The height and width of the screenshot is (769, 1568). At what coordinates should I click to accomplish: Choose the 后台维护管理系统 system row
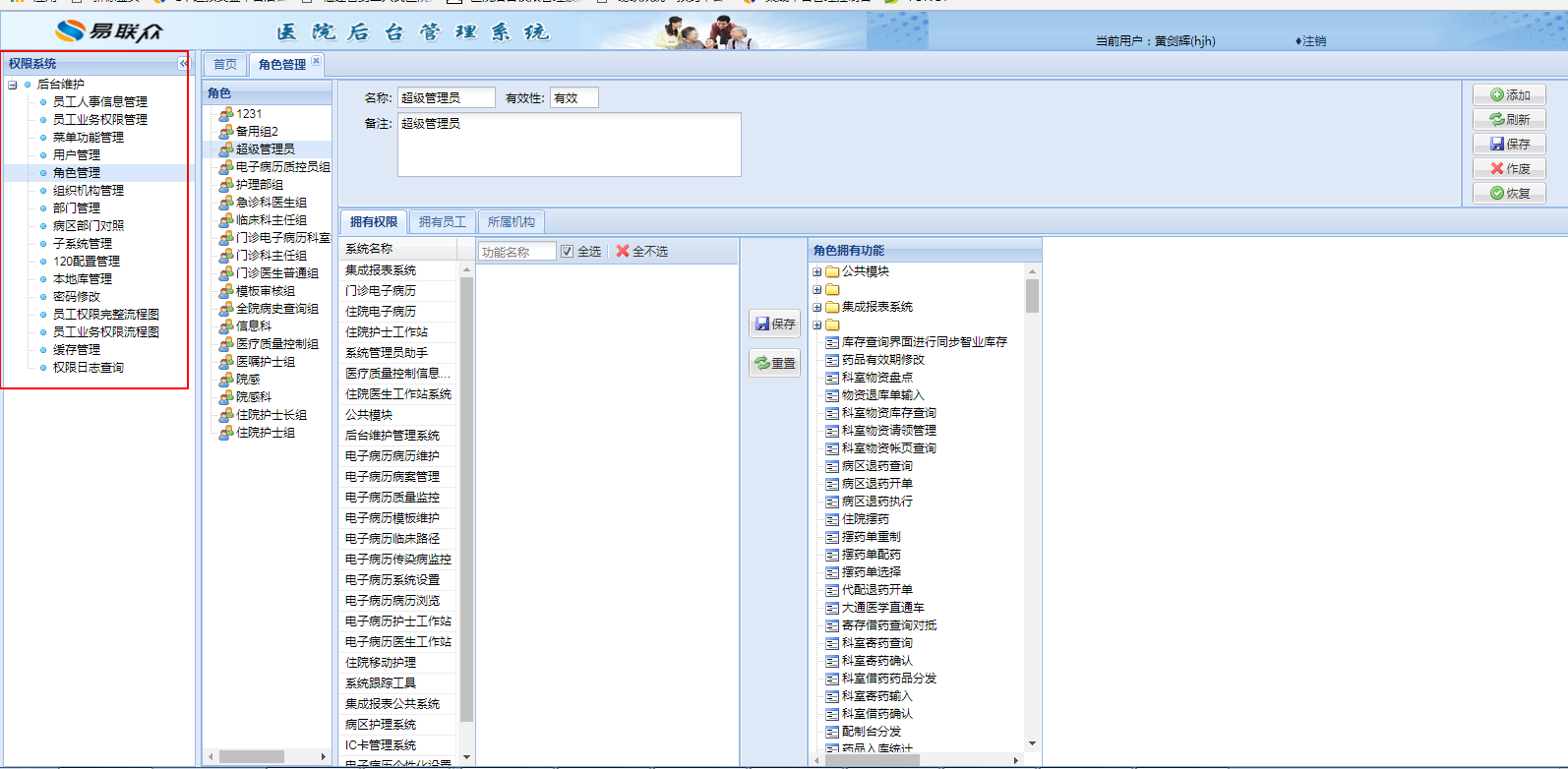point(398,436)
